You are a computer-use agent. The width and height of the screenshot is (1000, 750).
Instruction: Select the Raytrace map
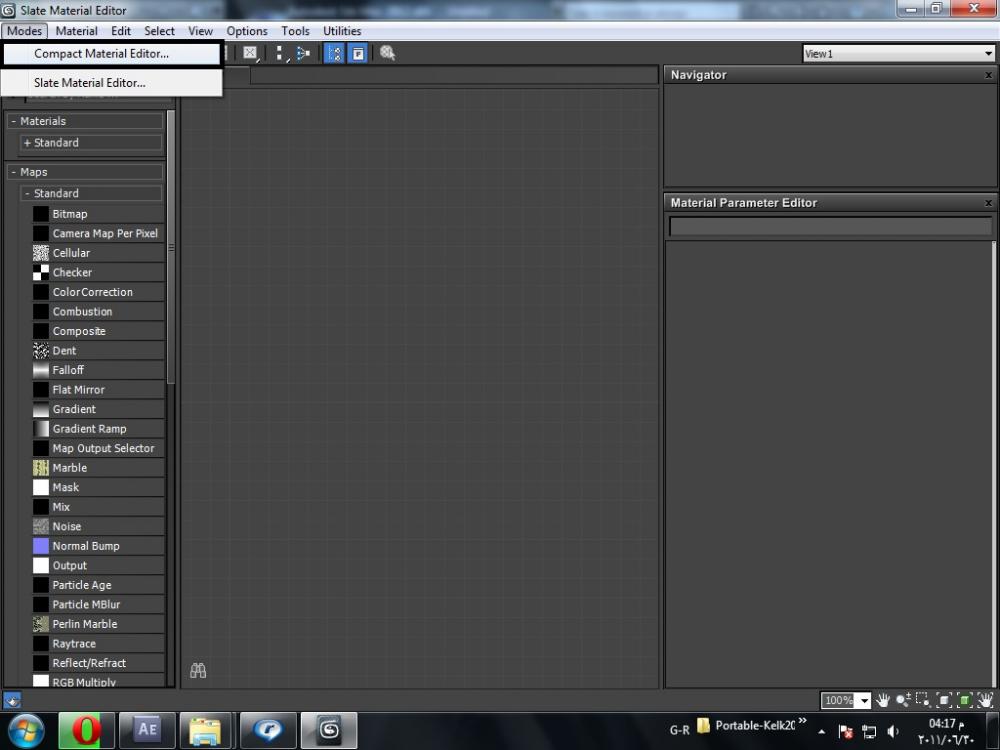pyautogui.click(x=98, y=644)
